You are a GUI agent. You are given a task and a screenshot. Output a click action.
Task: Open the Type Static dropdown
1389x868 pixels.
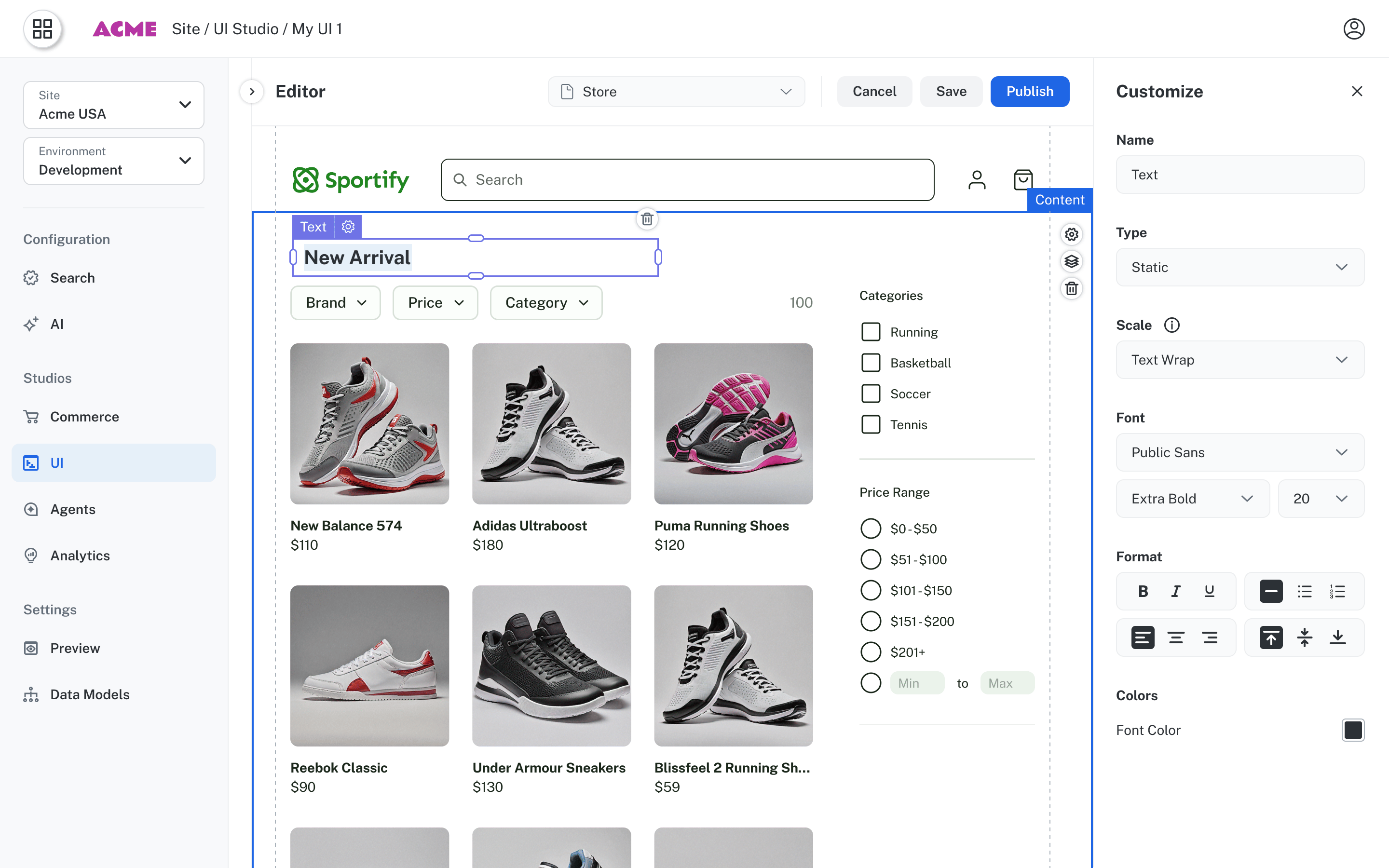pyautogui.click(x=1240, y=267)
